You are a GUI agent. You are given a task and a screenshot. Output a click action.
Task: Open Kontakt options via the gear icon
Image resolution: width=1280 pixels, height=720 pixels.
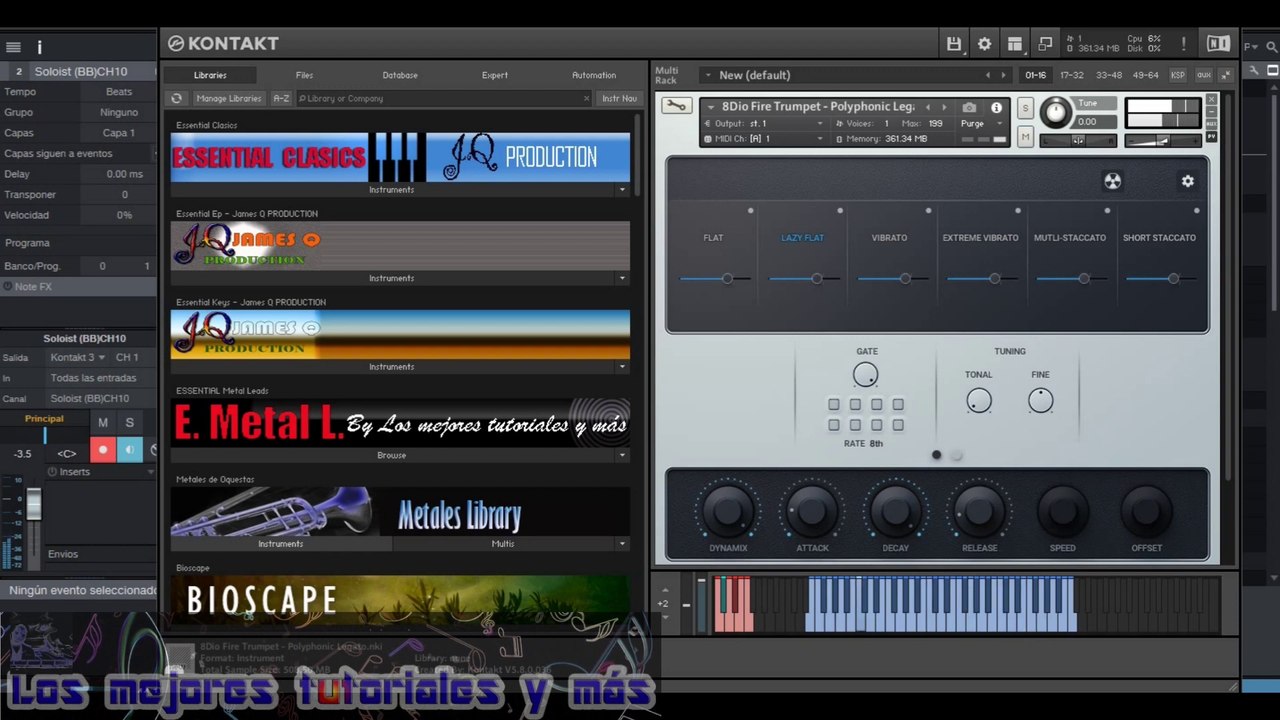pos(984,44)
